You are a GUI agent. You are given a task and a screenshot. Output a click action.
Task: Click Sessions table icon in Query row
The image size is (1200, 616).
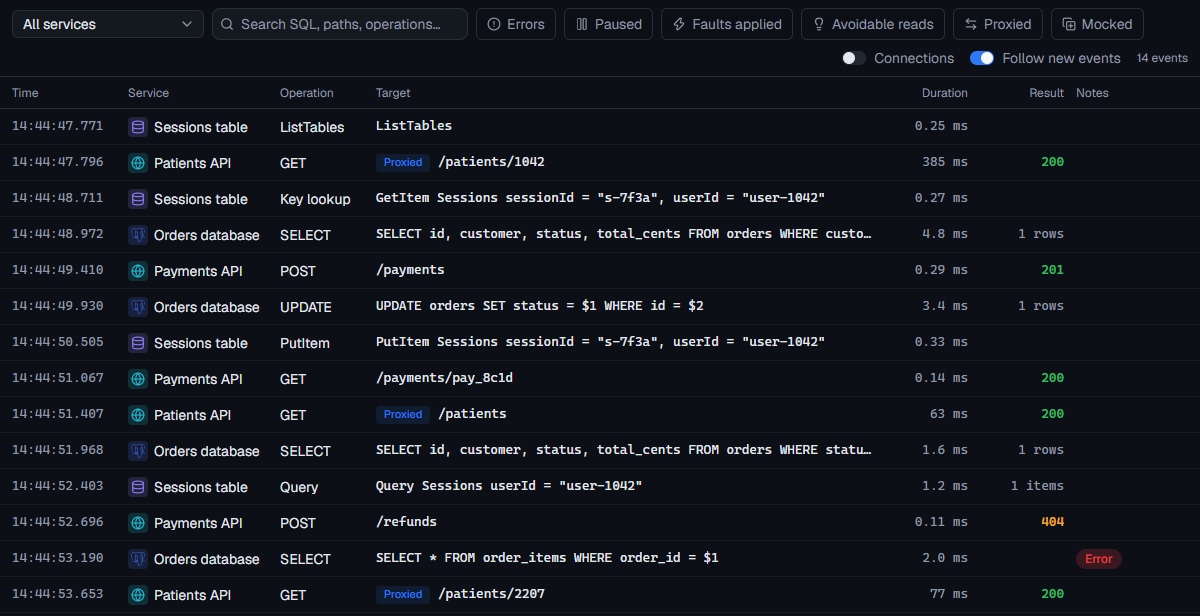point(138,487)
